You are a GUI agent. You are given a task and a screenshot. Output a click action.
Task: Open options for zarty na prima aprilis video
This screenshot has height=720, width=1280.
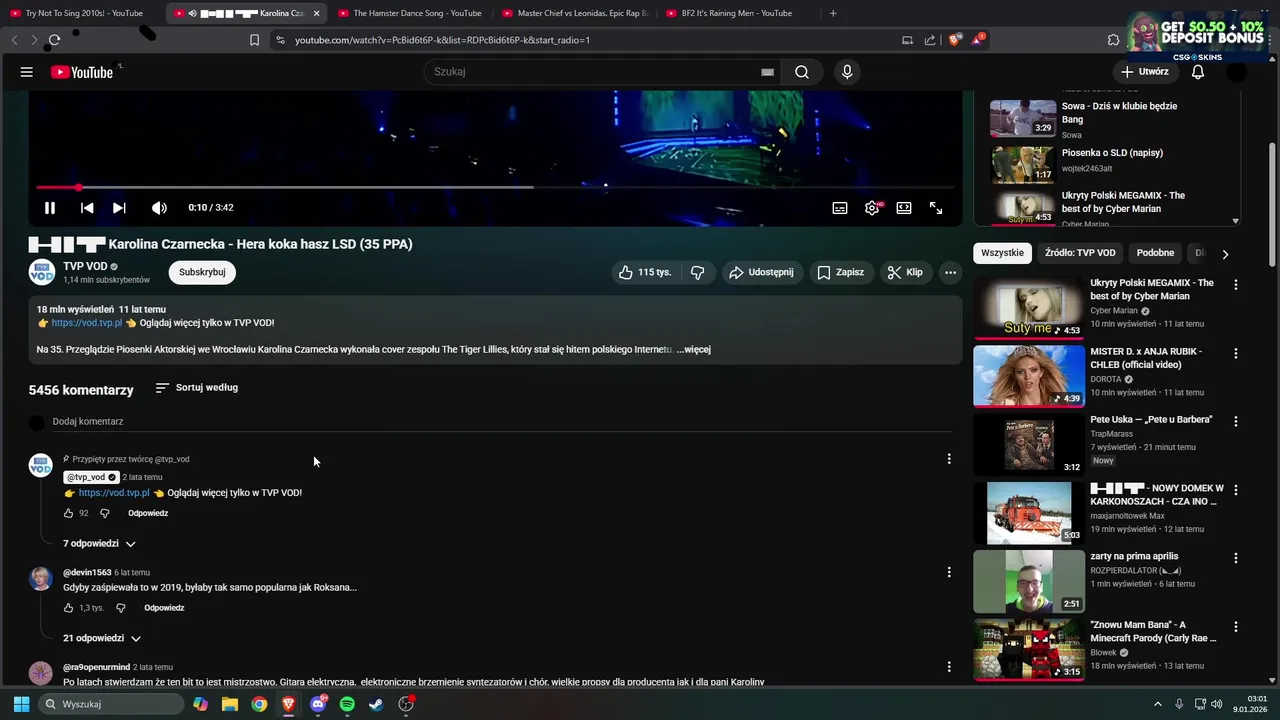pos(1235,558)
